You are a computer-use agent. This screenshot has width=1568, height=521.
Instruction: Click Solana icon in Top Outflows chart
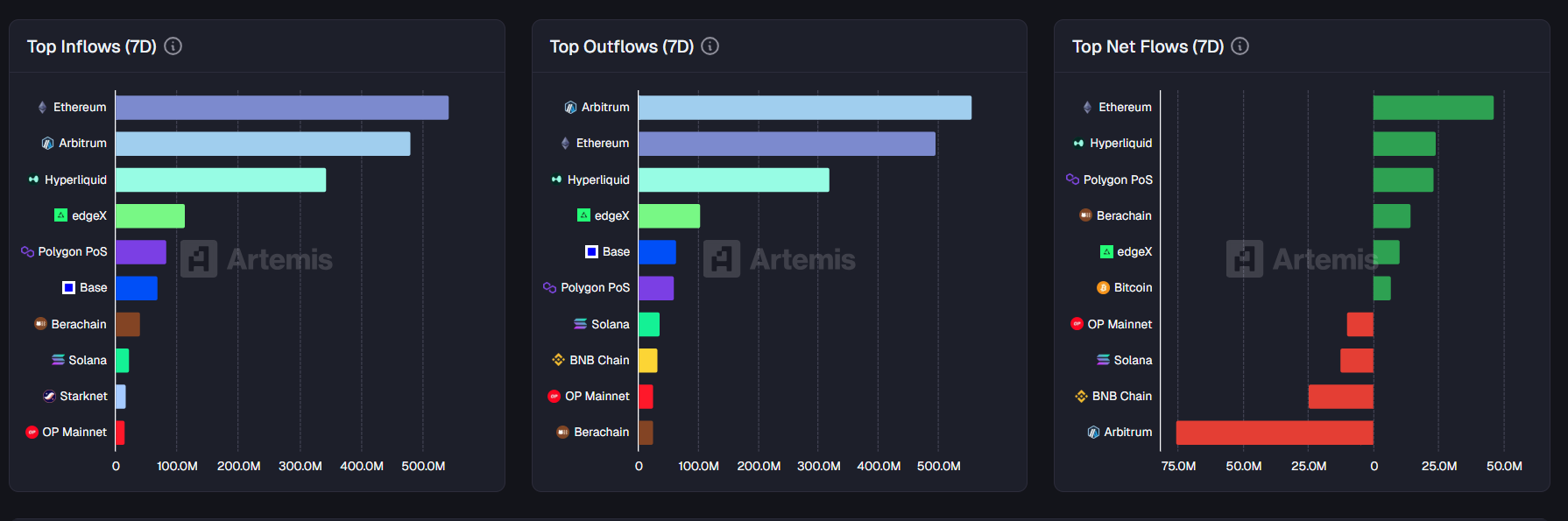(580, 324)
